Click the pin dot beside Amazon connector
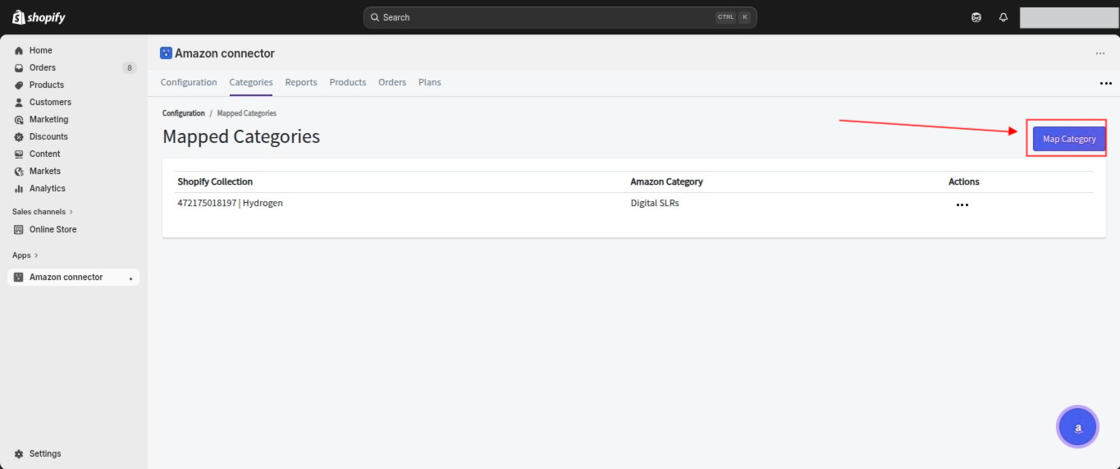The width and height of the screenshot is (1120, 469). [x=131, y=278]
